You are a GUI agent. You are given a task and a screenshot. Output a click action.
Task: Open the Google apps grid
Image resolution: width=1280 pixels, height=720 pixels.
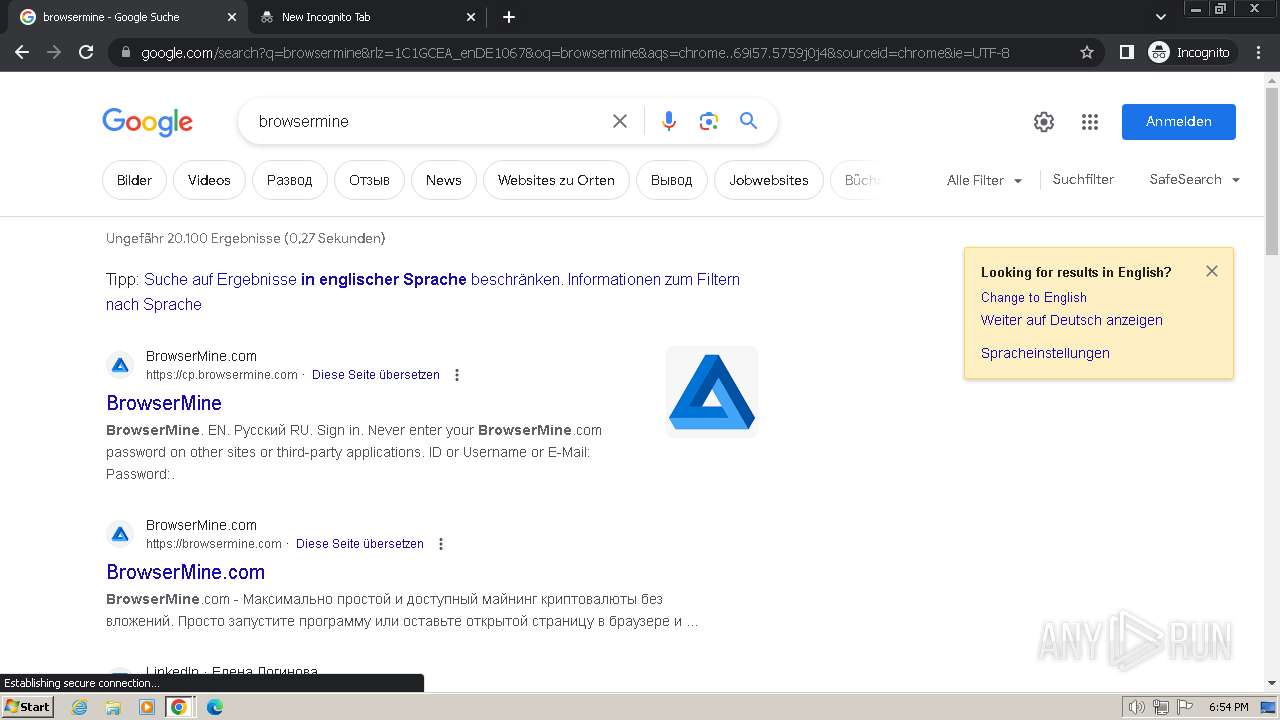click(x=1090, y=122)
